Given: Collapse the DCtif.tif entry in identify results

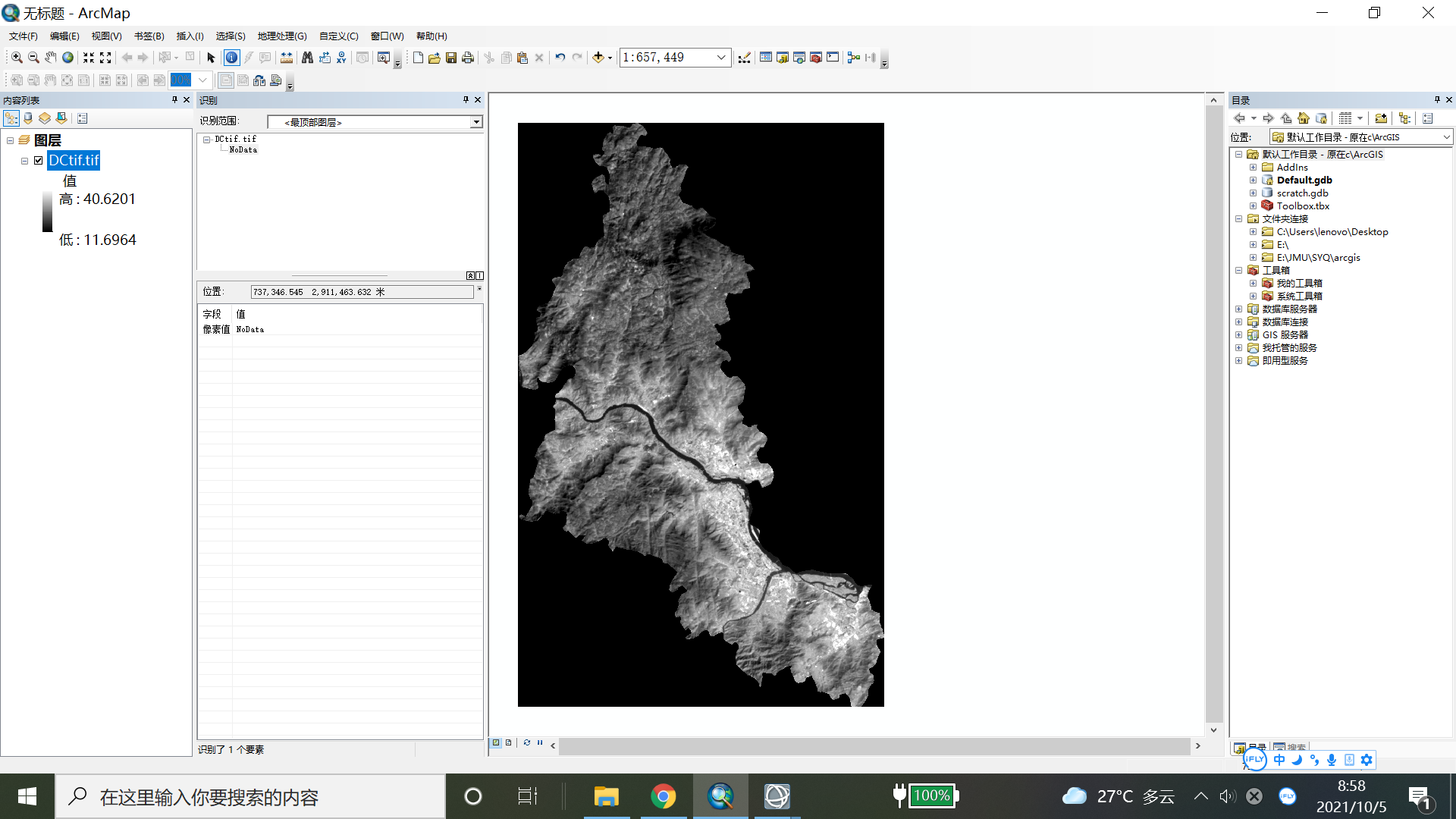Looking at the screenshot, I should [206, 139].
